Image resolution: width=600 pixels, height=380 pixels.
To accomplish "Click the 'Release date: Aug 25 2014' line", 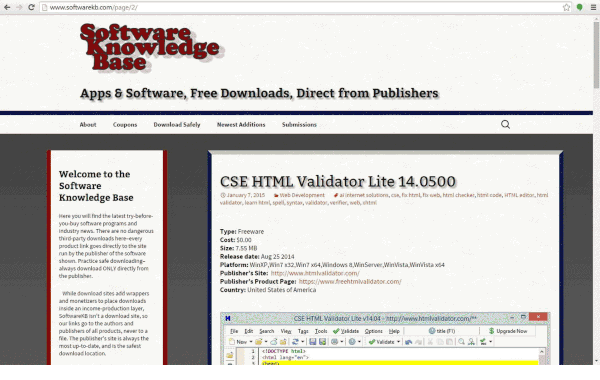I will 257,257.
